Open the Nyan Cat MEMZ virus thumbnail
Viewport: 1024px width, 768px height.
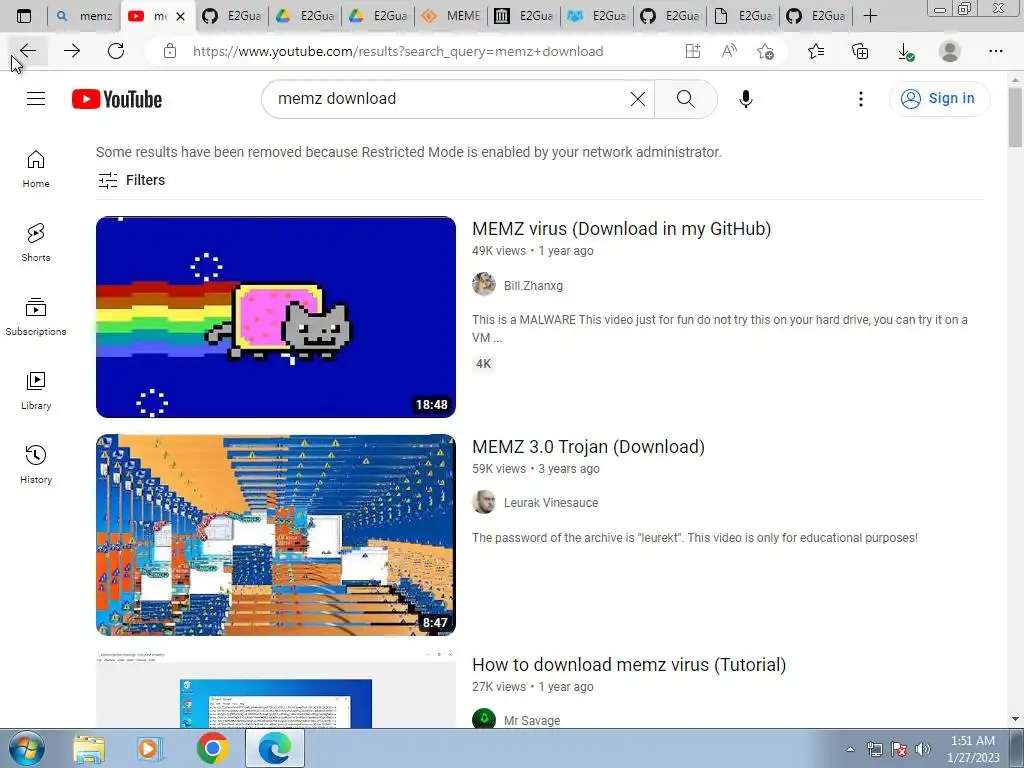276,317
